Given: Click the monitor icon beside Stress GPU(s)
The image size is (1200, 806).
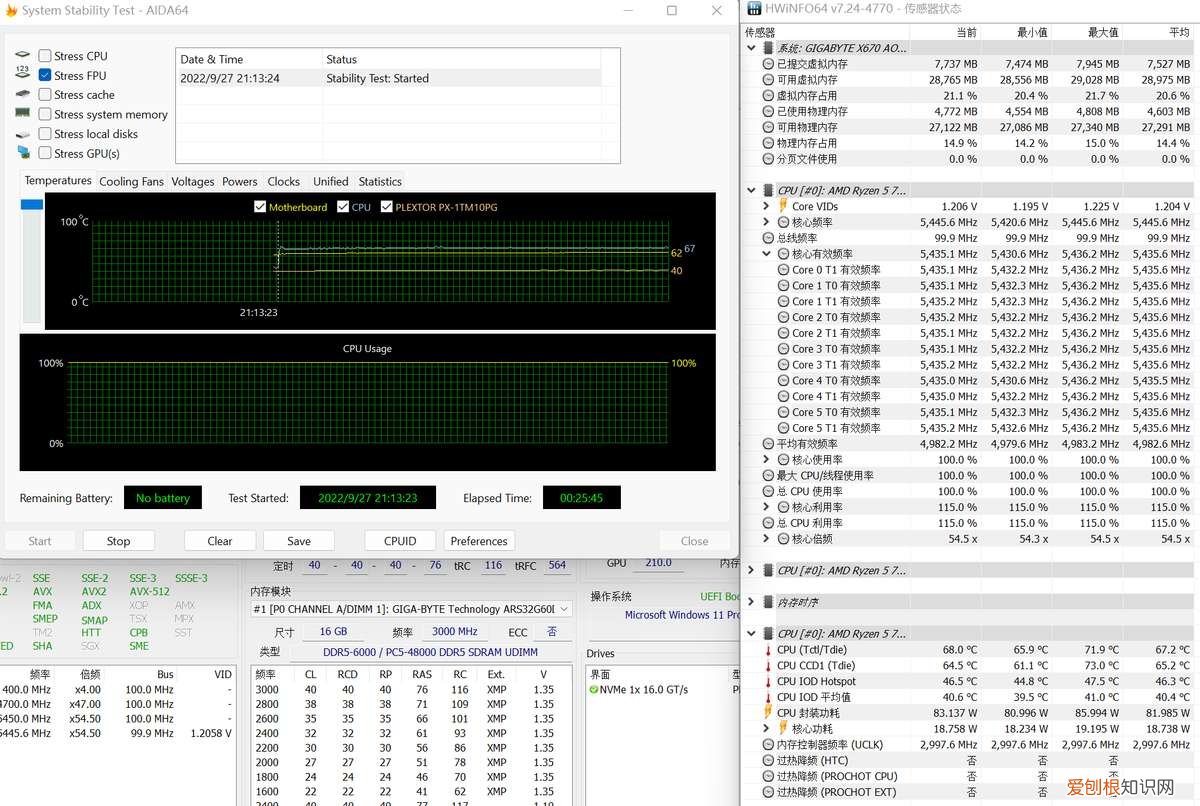Looking at the screenshot, I should (23, 153).
